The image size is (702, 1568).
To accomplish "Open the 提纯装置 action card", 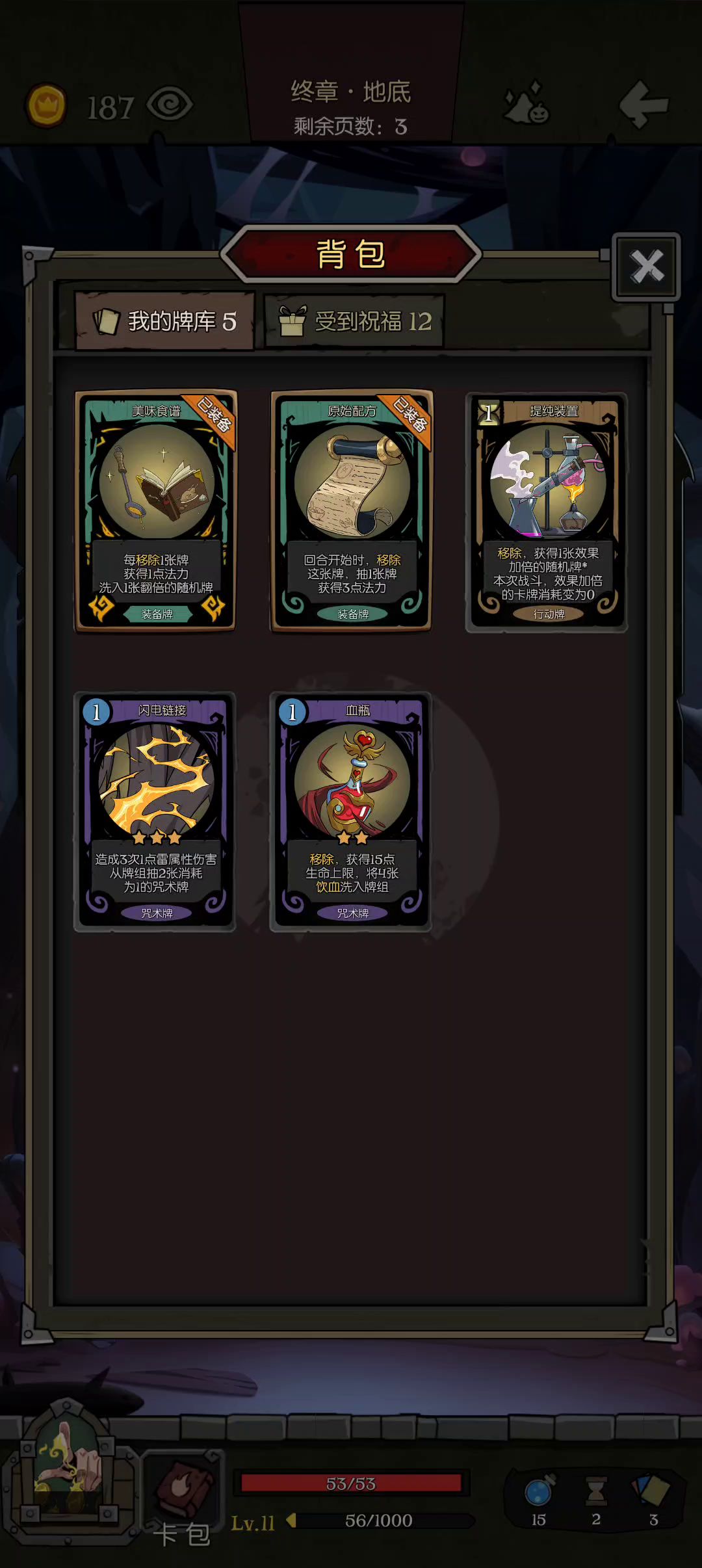I will click(x=547, y=512).
